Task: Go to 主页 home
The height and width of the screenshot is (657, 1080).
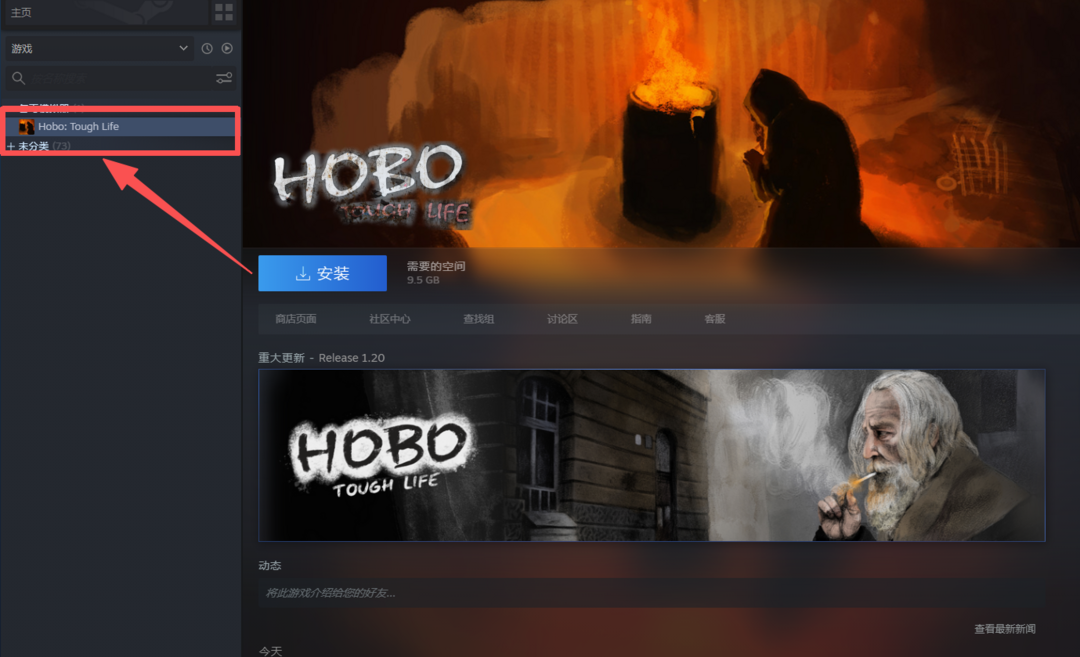Action: 21,12
